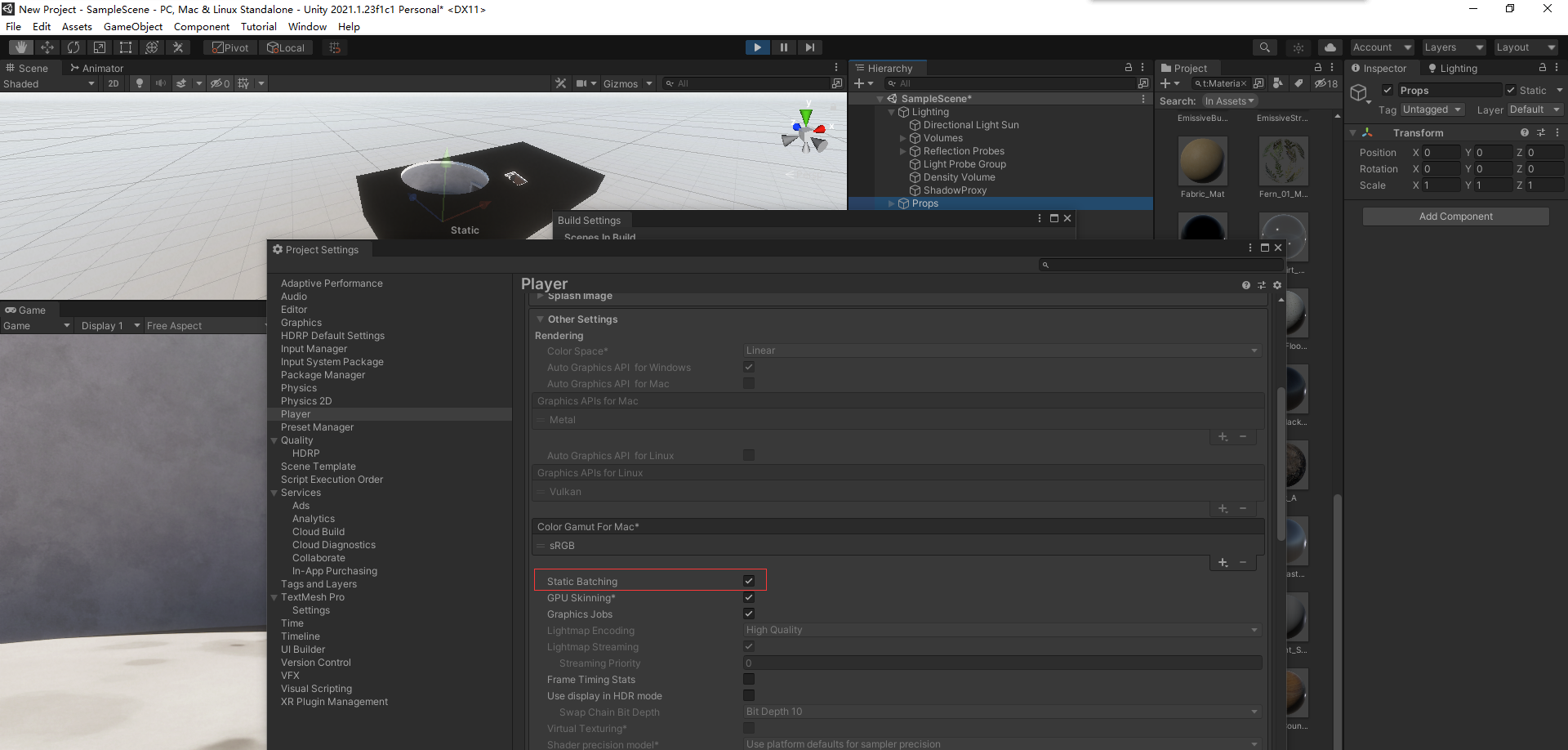Select the combined Transform tool
Viewport: 1568px width, 750px height.
click(152, 47)
